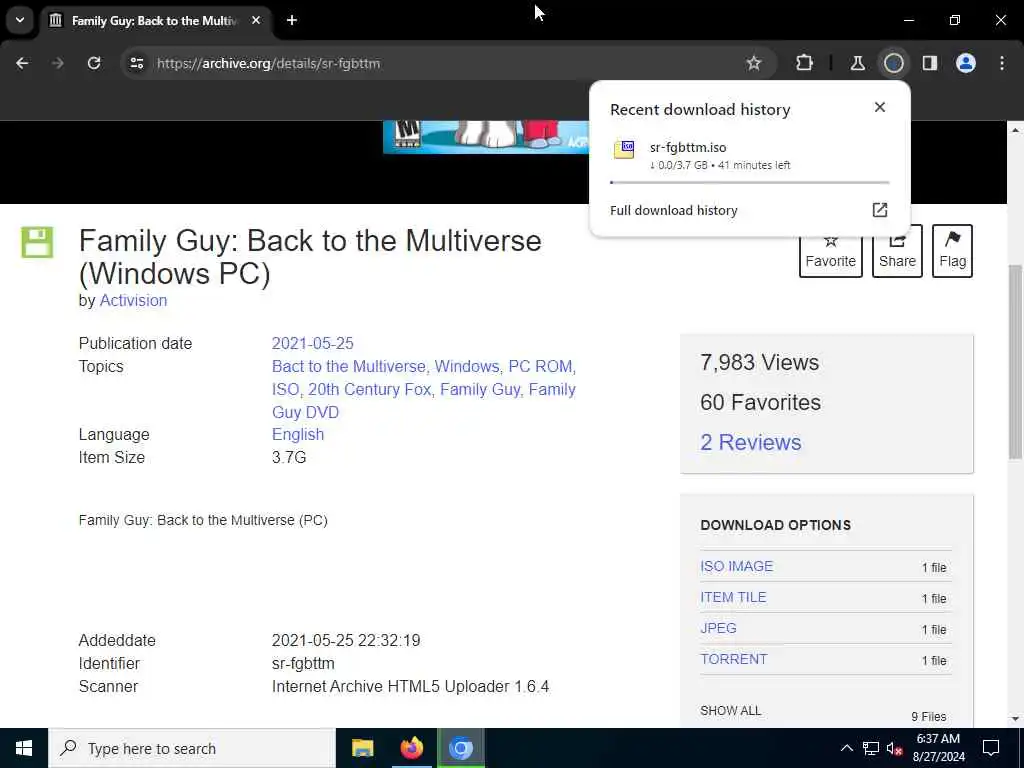Click the 7,983 Views text
Screen dimensions: 1024x768
[x=760, y=362]
